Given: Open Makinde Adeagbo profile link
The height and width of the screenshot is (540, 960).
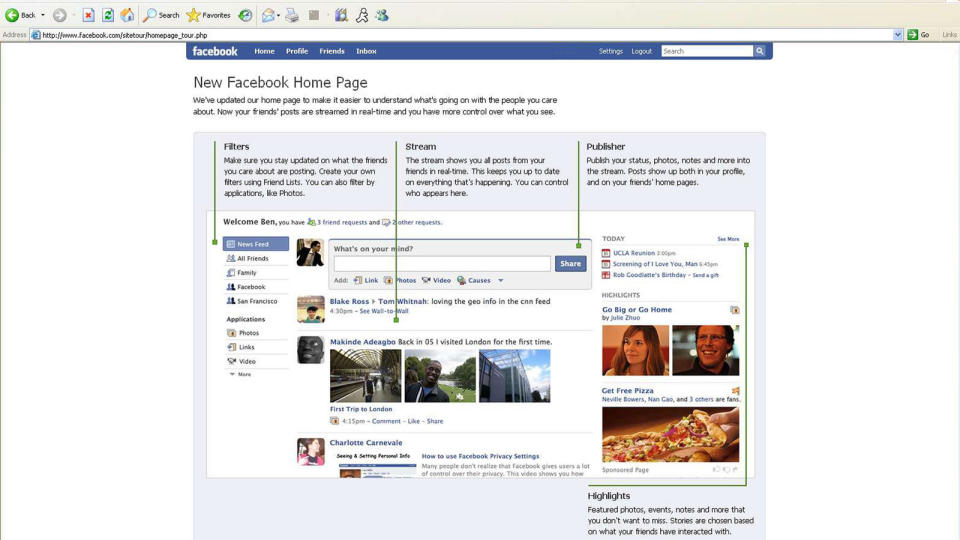Looking at the screenshot, I should [x=362, y=342].
